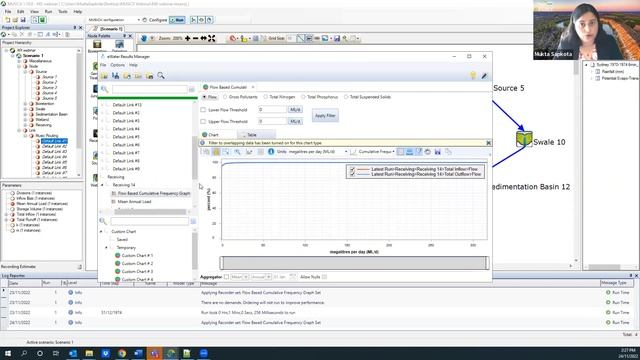The image size is (640, 360).
Task: Collapse the Receiving 14 tree node
Action: click(x=102, y=185)
